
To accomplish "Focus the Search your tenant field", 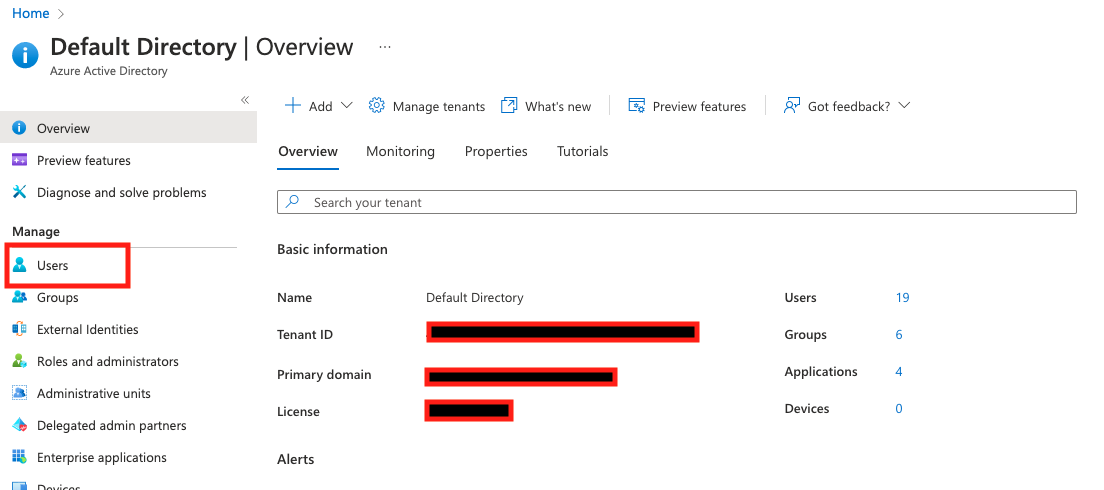I will [x=677, y=202].
